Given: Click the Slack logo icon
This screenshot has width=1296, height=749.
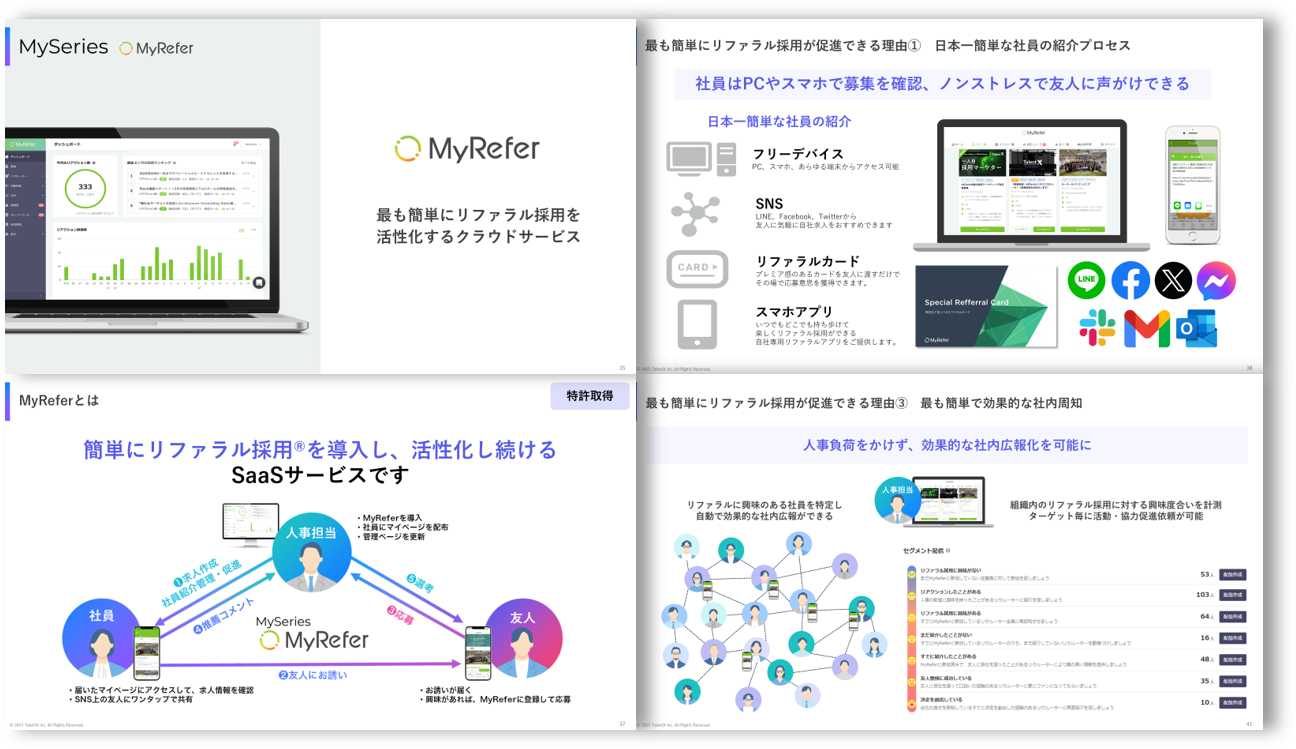Looking at the screenshot, I should tap(1098, 328).
